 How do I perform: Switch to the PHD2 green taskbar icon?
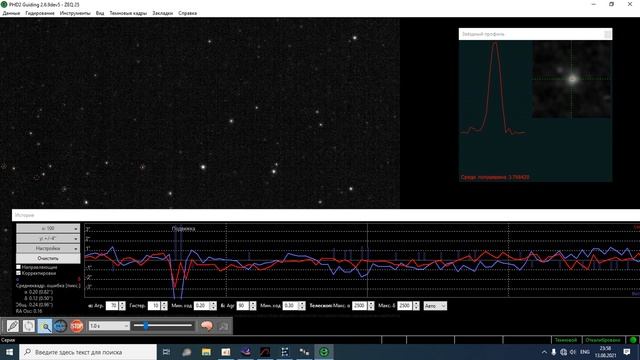tap(324, 352)
